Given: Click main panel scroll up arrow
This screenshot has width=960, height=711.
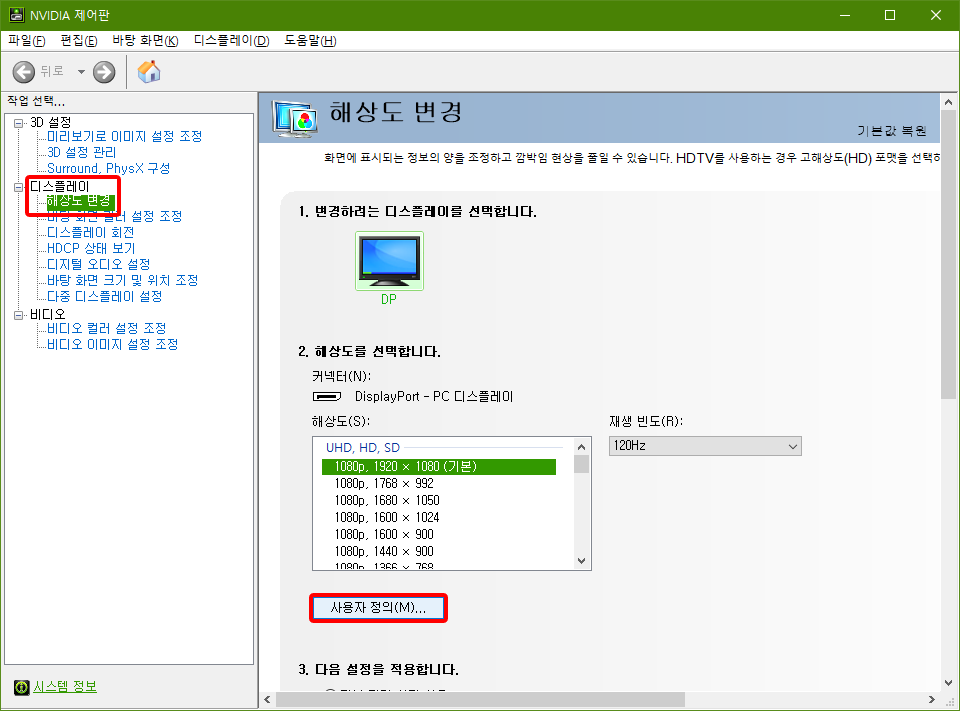Looking at the screenshot, I should click(x=948, y=102).
